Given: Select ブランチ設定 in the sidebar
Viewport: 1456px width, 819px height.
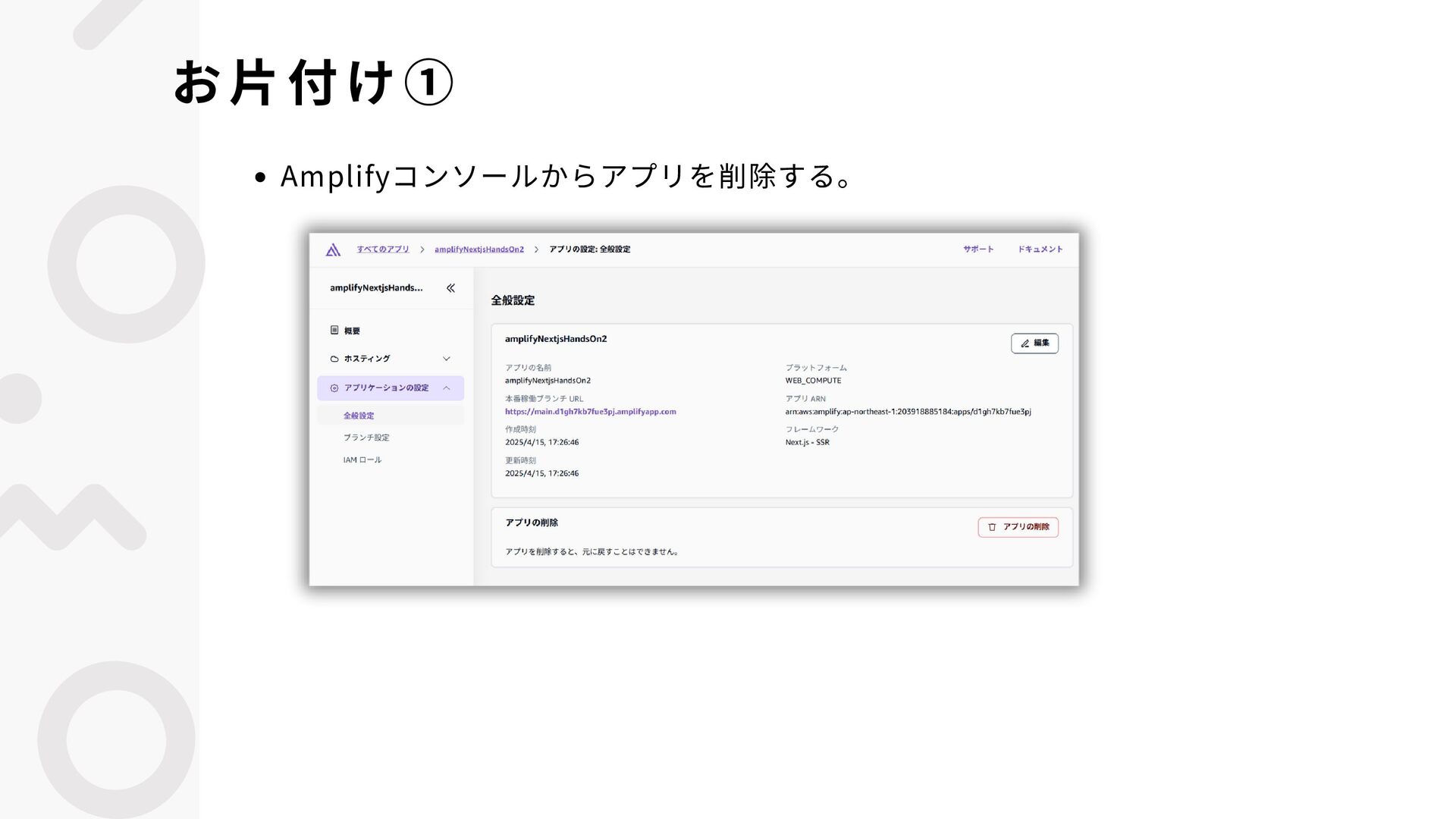Looking at the screenshot, I should [x=366, y=438].
